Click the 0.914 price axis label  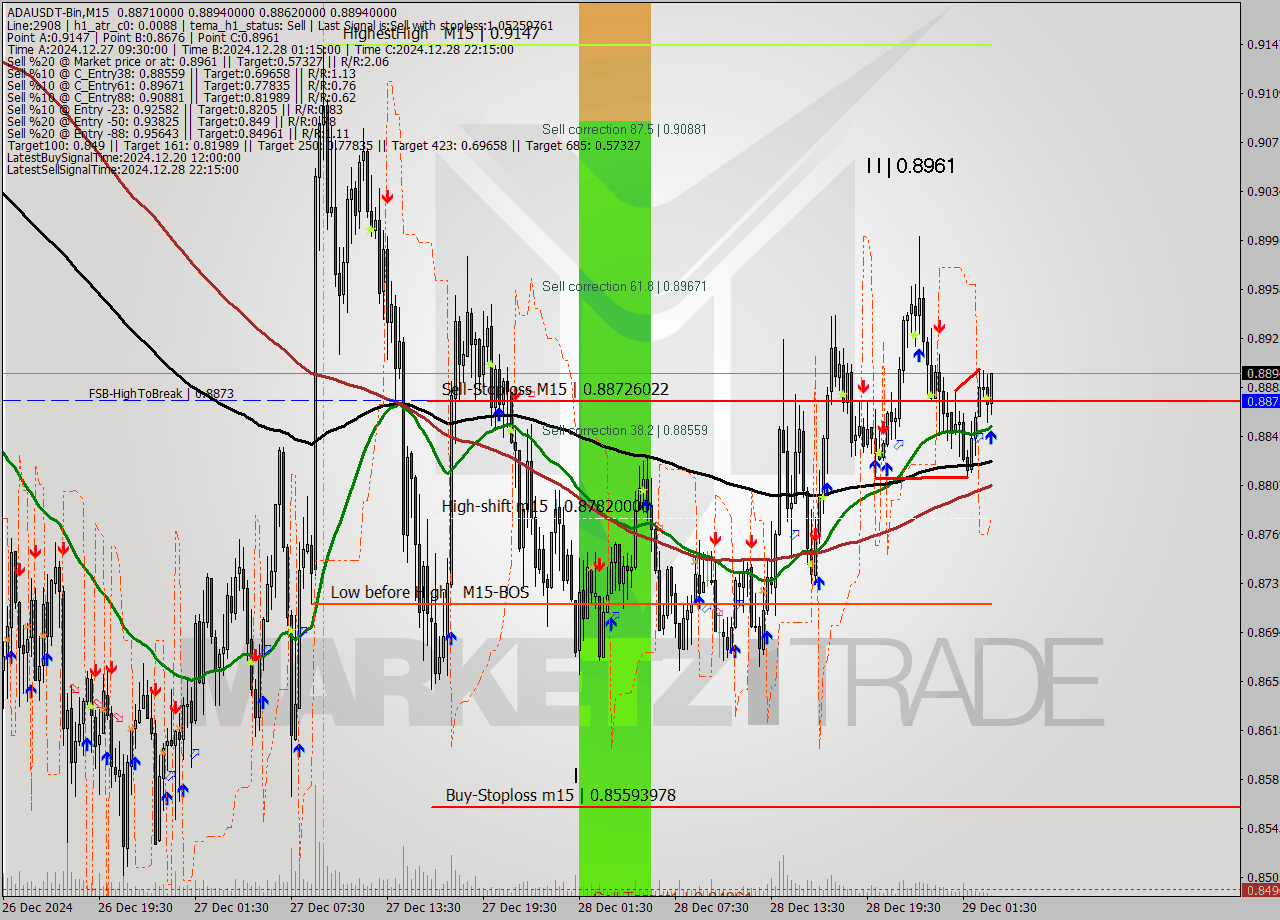[1262, 44]
